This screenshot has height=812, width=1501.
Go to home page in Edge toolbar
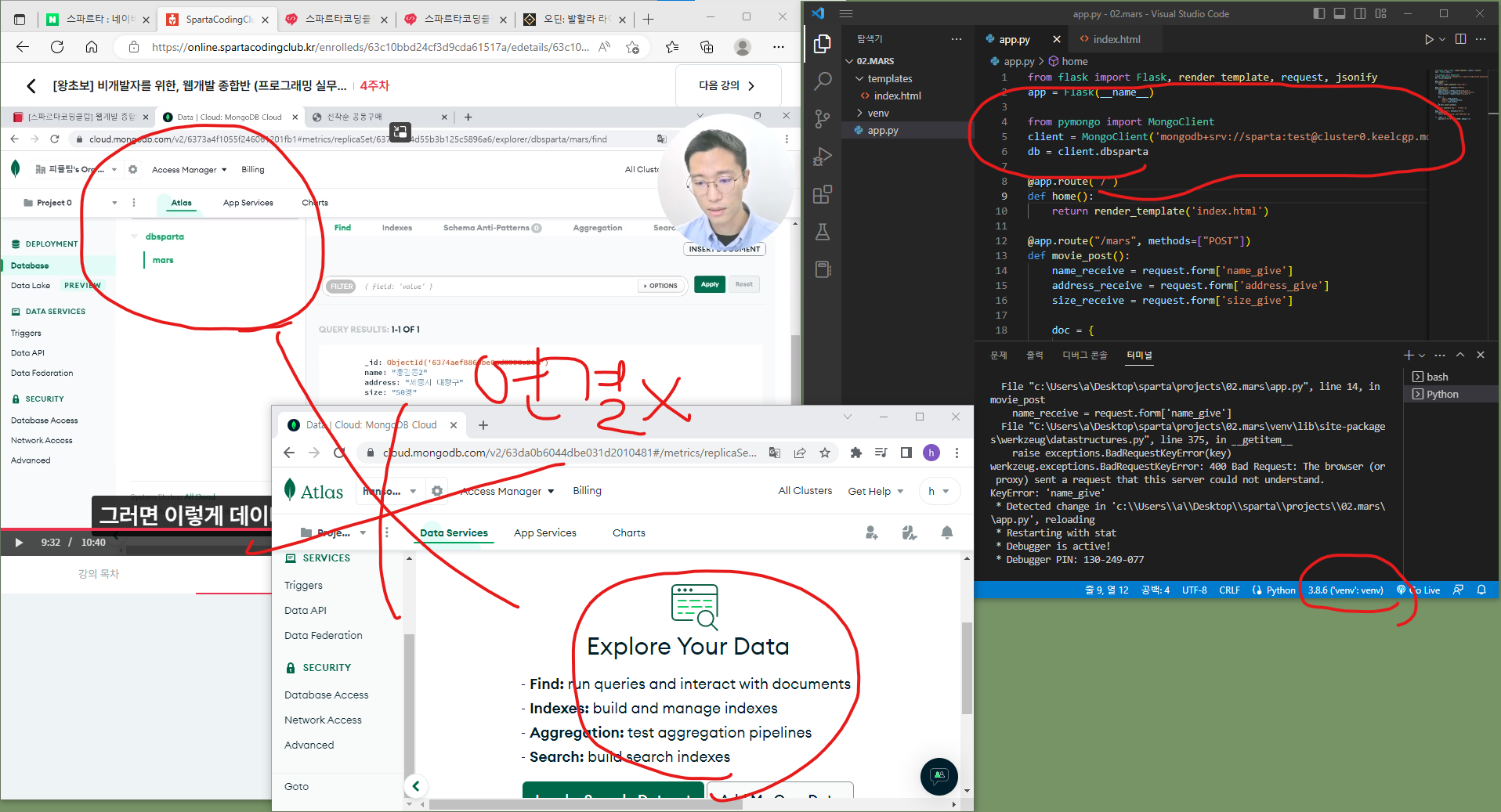point(92,47)
